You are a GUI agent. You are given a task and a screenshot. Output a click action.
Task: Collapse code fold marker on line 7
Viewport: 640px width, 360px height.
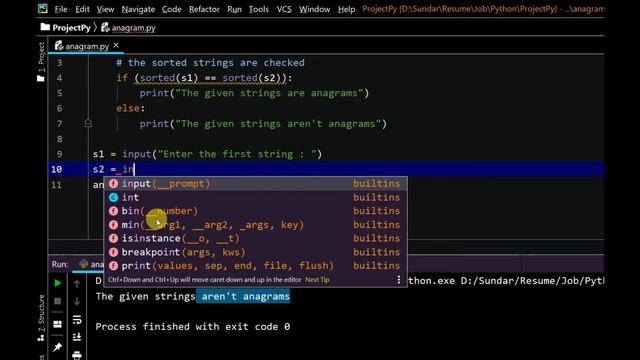pos(88,123)
